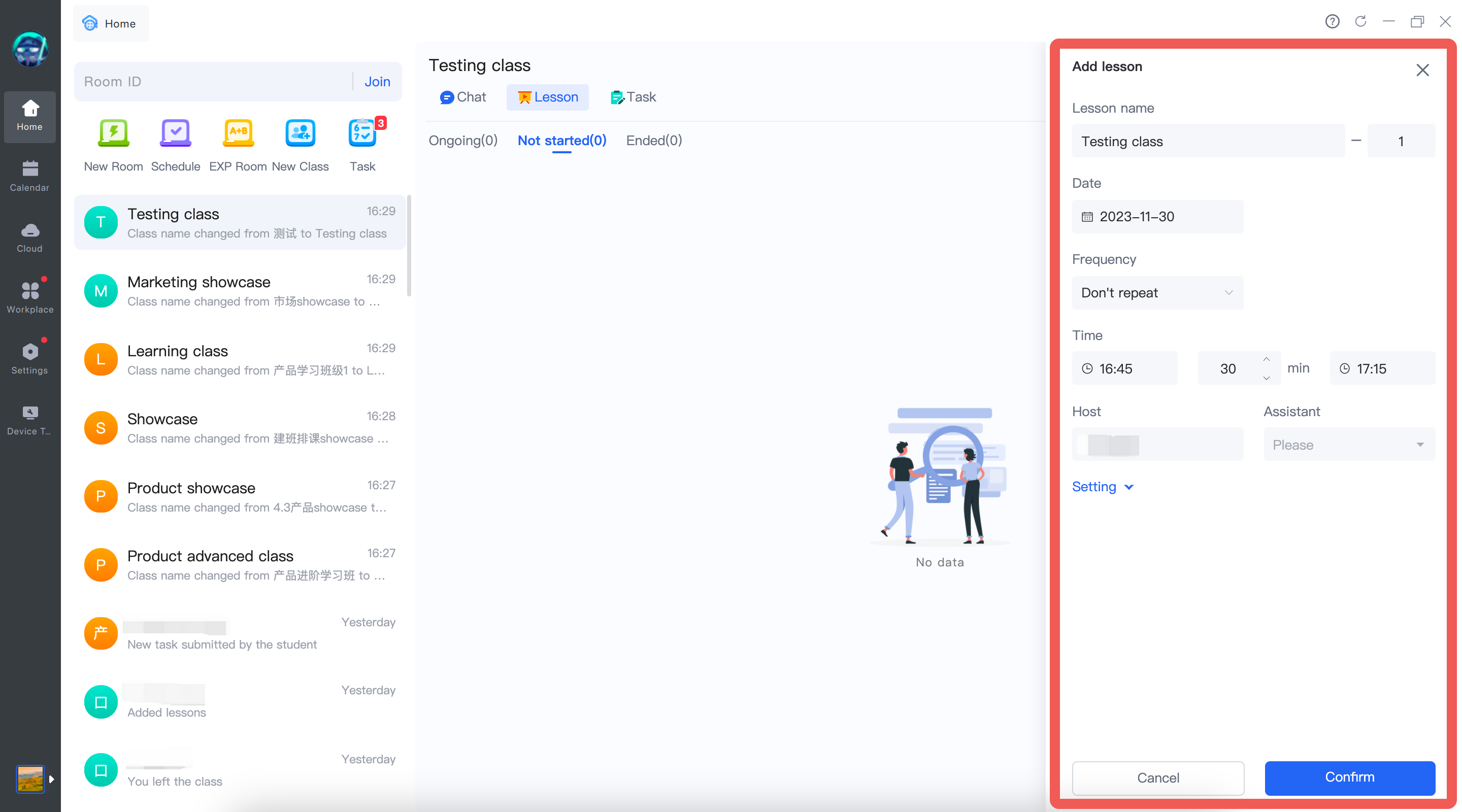Increase duration minutes with up arrow
1462x812 pixels.
pyautogui.click(x=1266, y=360)
